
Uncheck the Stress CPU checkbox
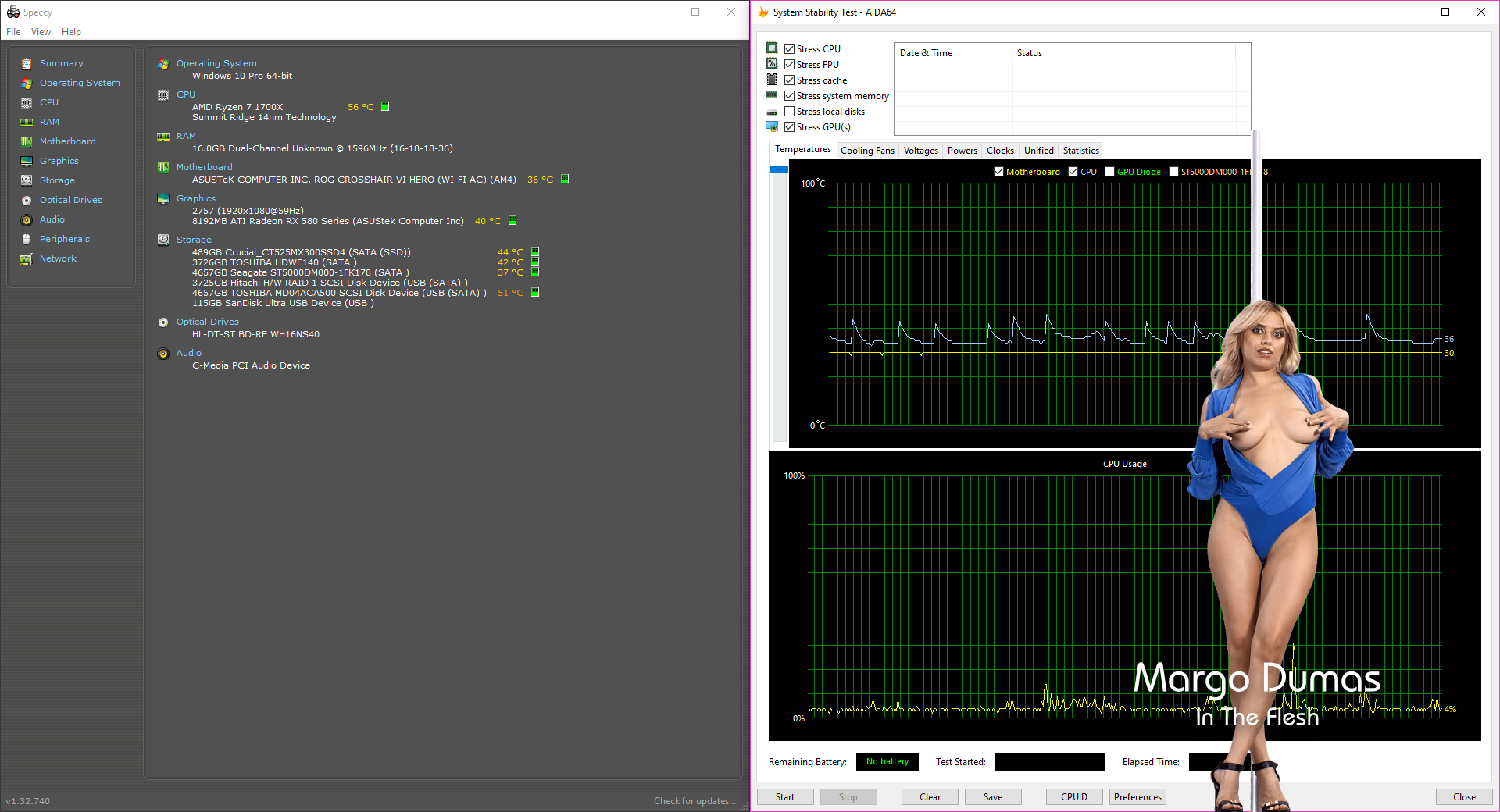(789, 49)
